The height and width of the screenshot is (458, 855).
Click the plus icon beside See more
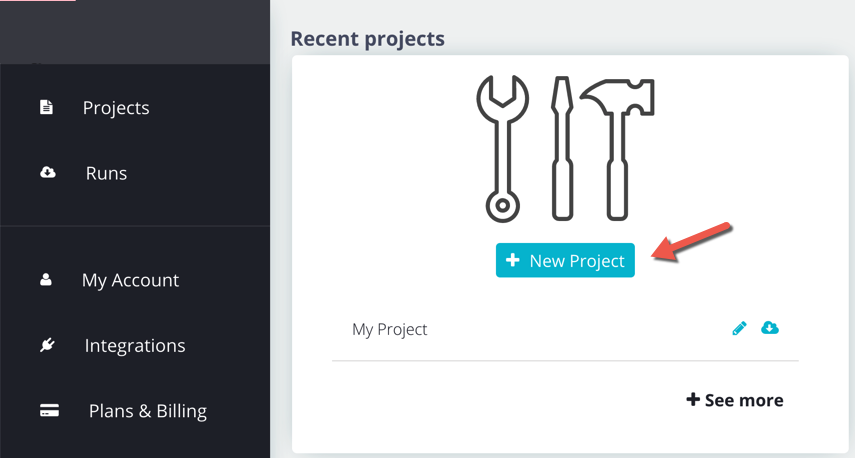693,399
